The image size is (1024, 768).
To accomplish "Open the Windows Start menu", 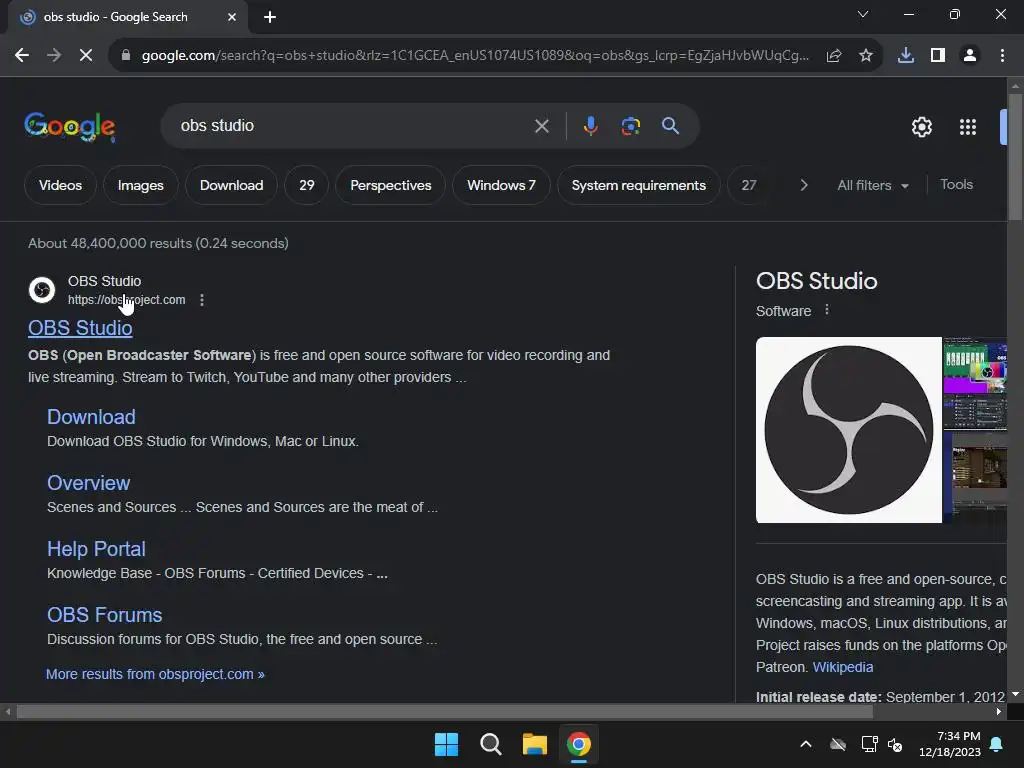I will (x=447, y=744).
